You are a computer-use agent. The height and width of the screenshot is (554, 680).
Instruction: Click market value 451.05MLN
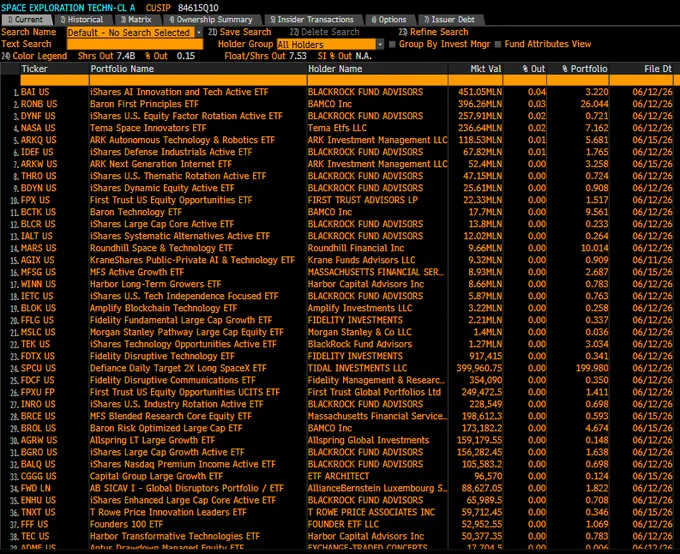click(x=480, y=92)
